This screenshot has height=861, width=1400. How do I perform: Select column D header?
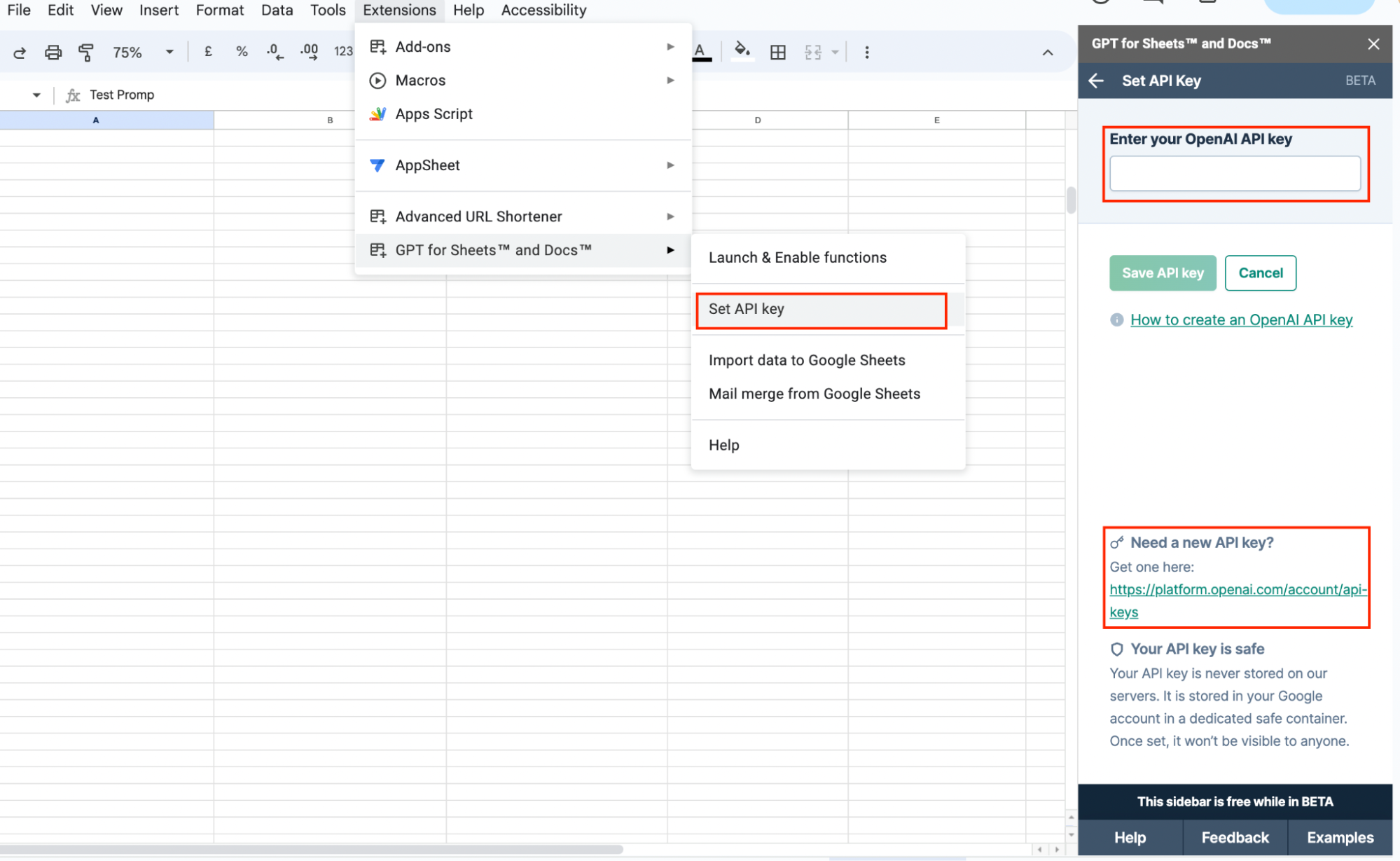(x=758, y=120)
